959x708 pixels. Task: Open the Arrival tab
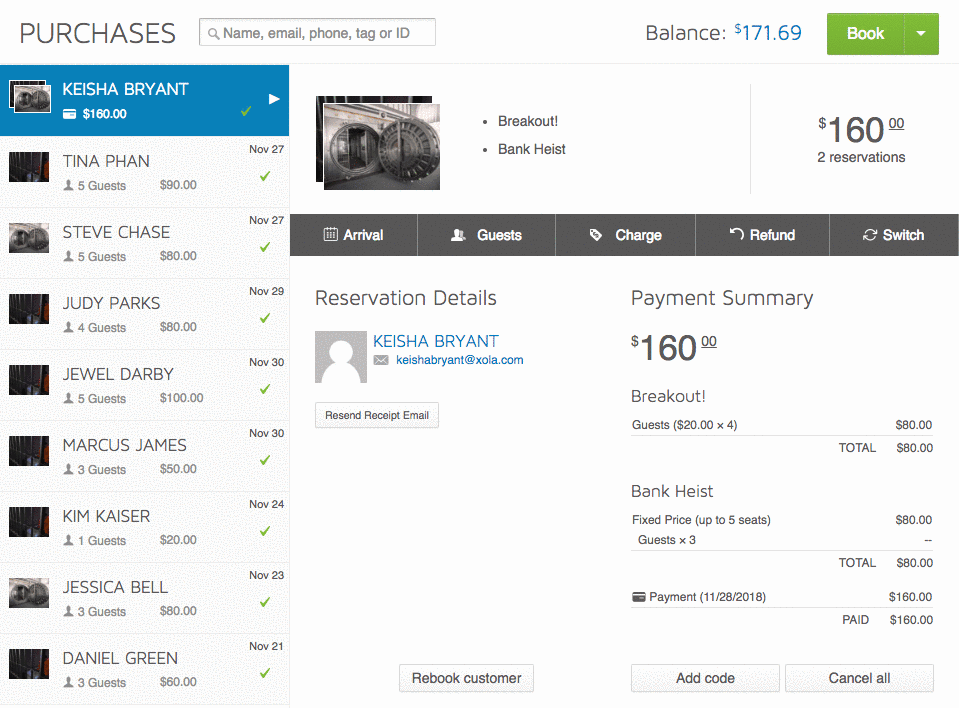[354, 235]
